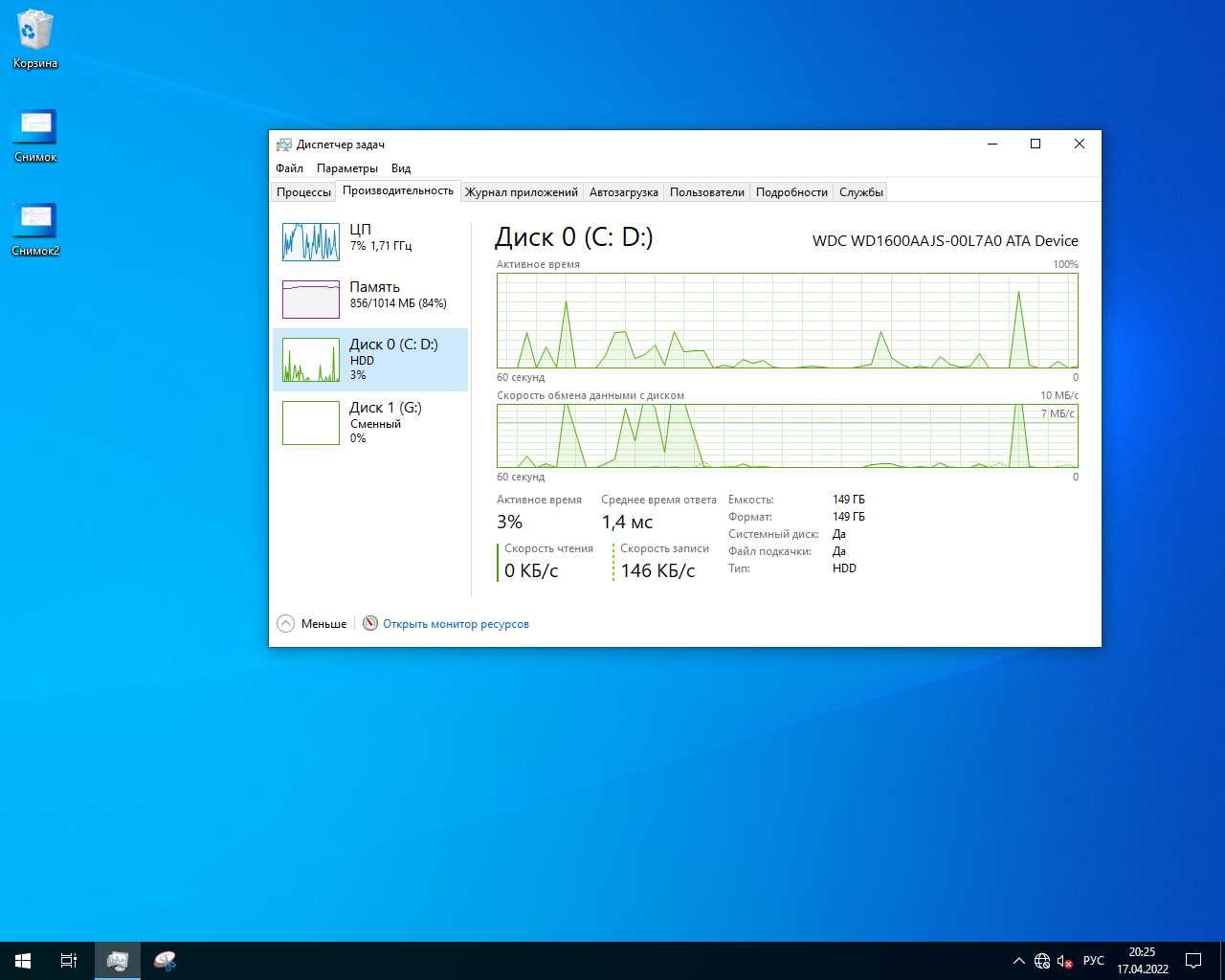This screenshot has height=980, width=1225.
Task: Switch to the Автозагрузка tab
Action: coord(624,192)
